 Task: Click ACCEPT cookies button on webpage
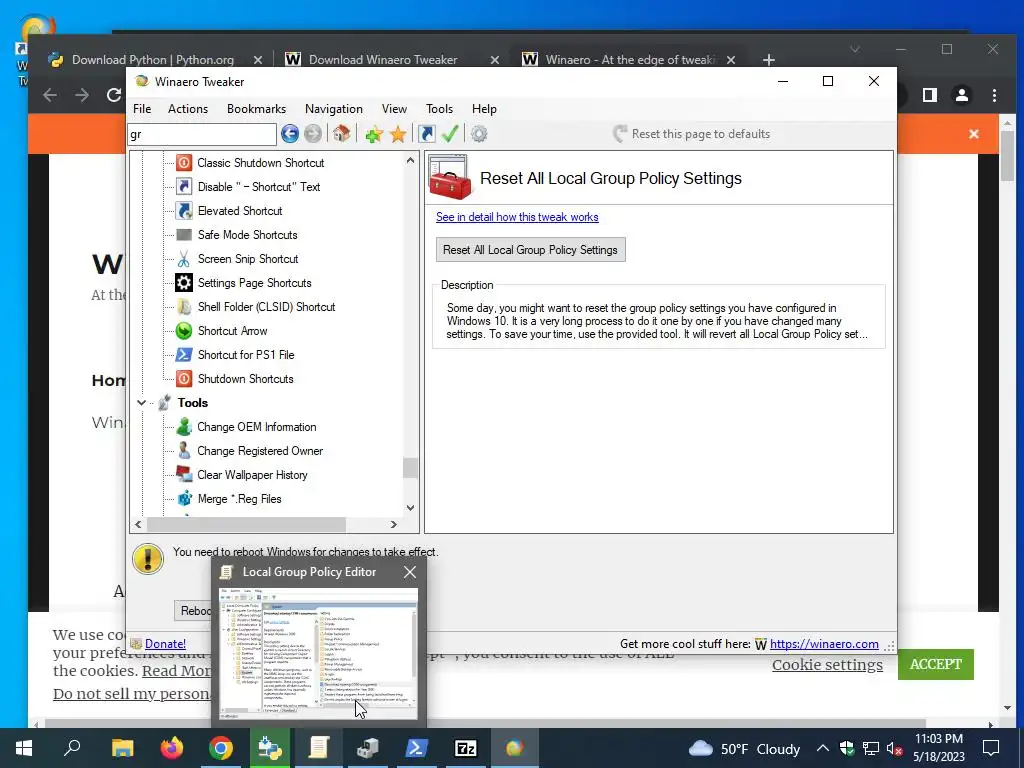point(936,664)
